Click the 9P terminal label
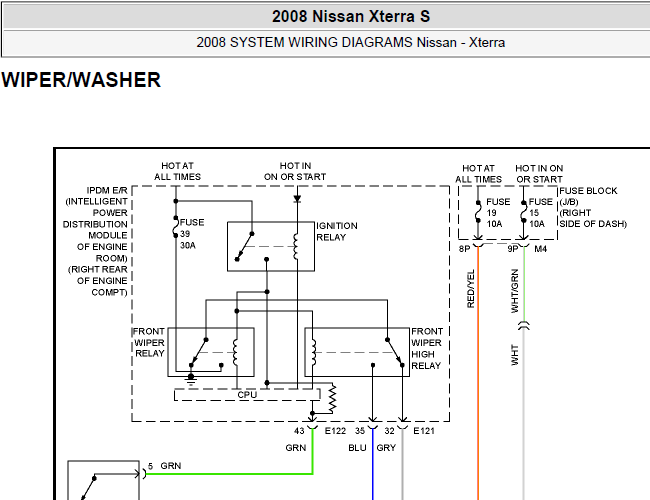 pyautogui.click(x=513, y=249)
